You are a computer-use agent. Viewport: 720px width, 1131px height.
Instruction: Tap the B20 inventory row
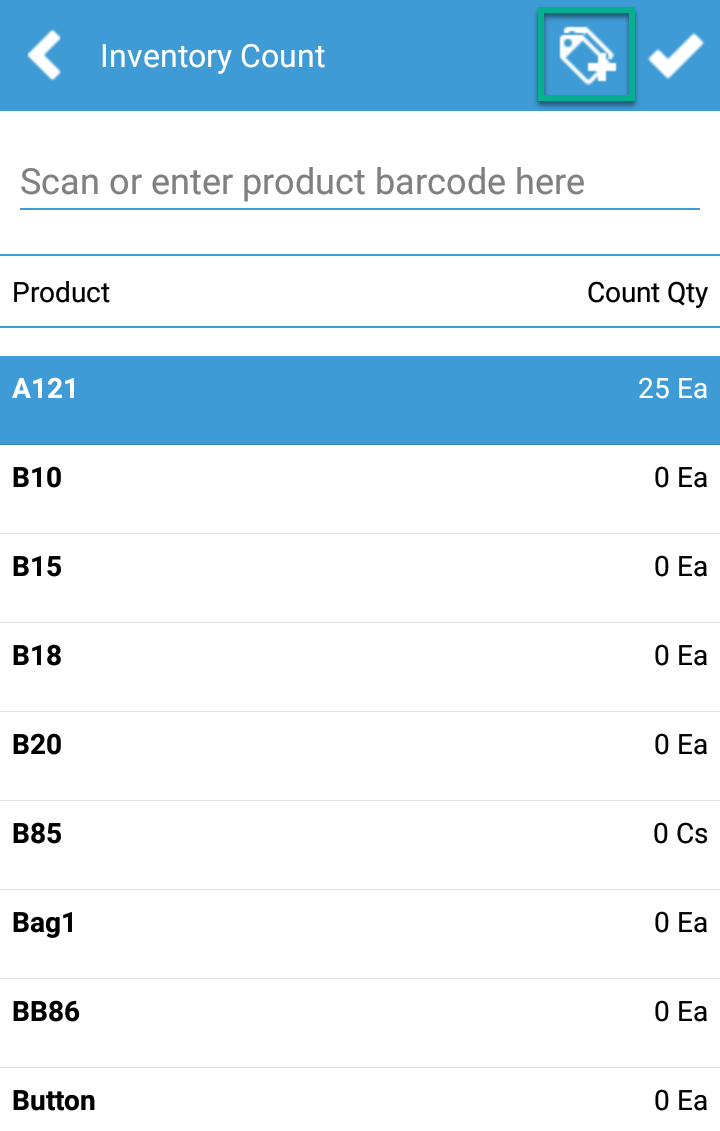pyautogui.click(x=360, y=745)
